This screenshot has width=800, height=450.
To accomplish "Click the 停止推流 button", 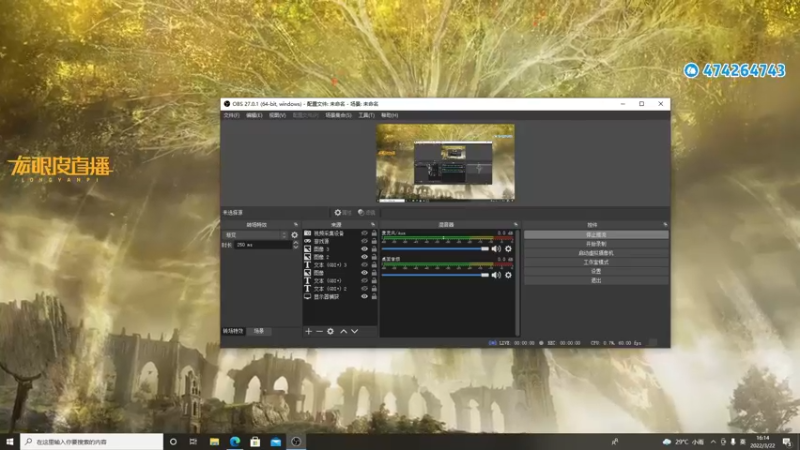I will click(x=596, y=235).
